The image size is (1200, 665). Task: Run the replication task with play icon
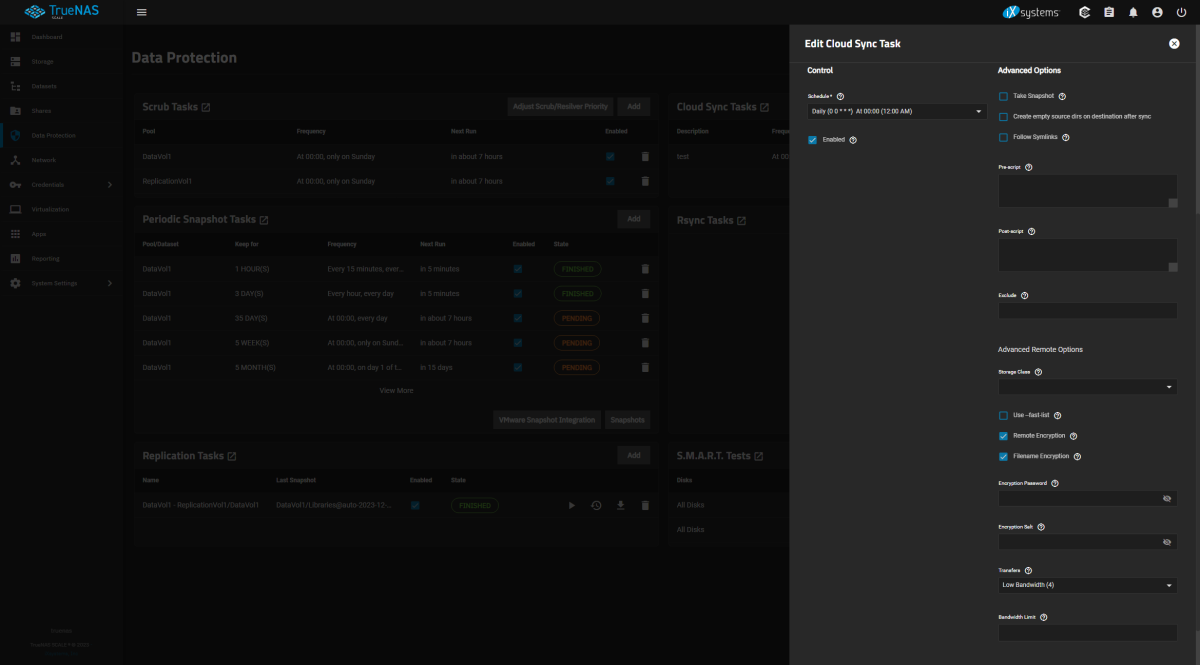click(572, 506)
